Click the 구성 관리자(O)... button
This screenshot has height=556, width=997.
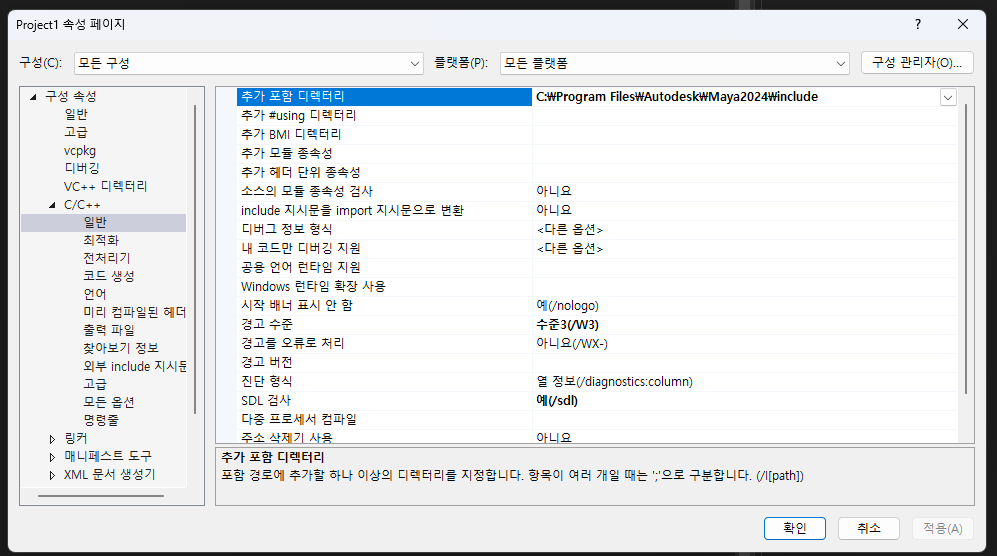click(917, 62)
